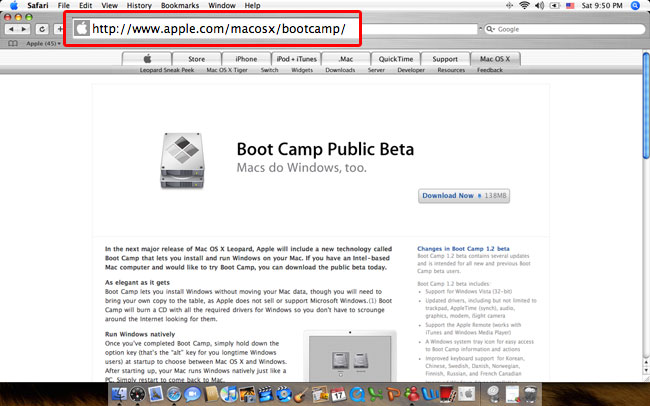
Task: Open Photo Booth from the Dock
Action: [448, 394]
